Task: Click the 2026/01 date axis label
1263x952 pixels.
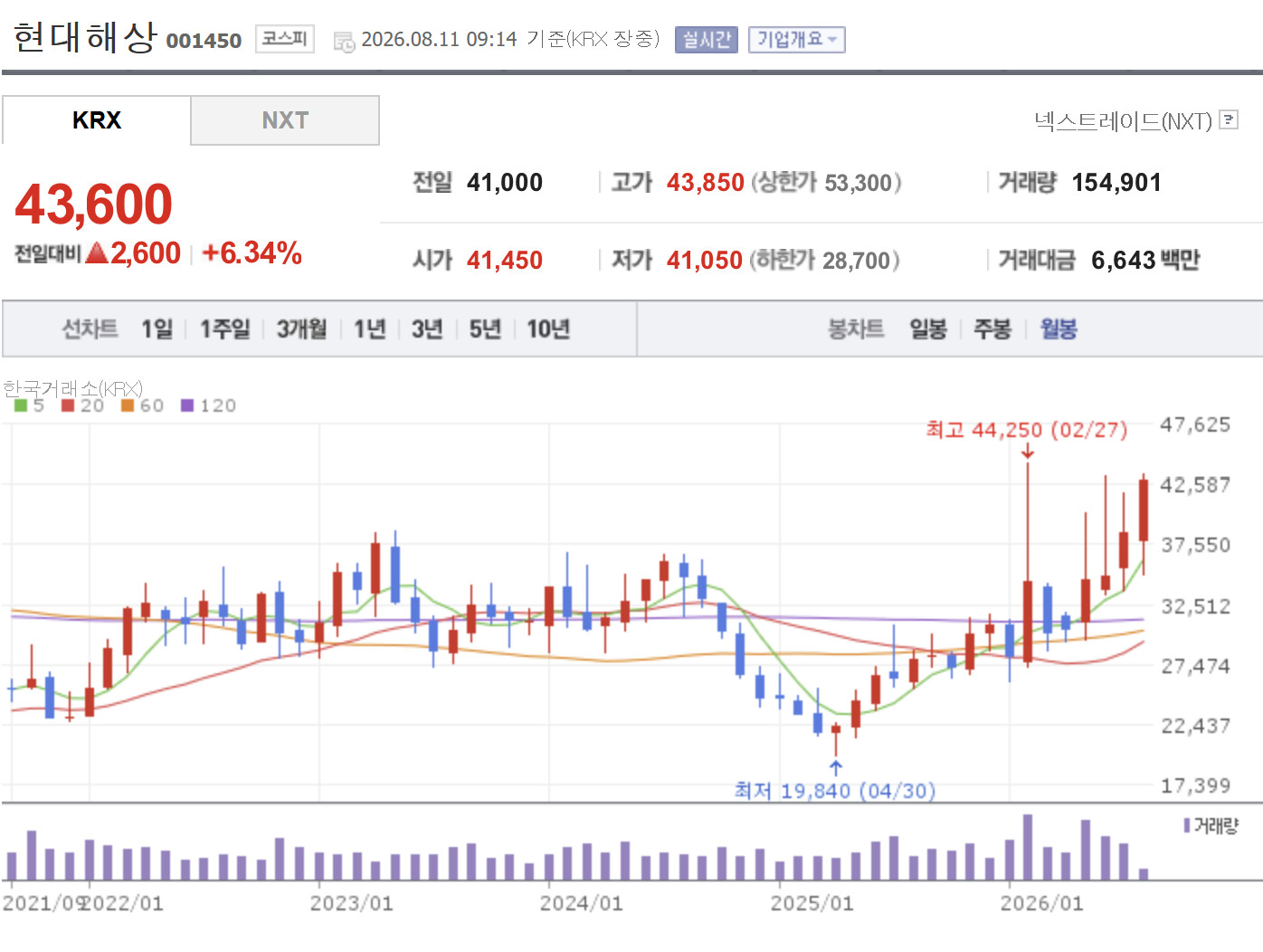Action: (1041, 903)
